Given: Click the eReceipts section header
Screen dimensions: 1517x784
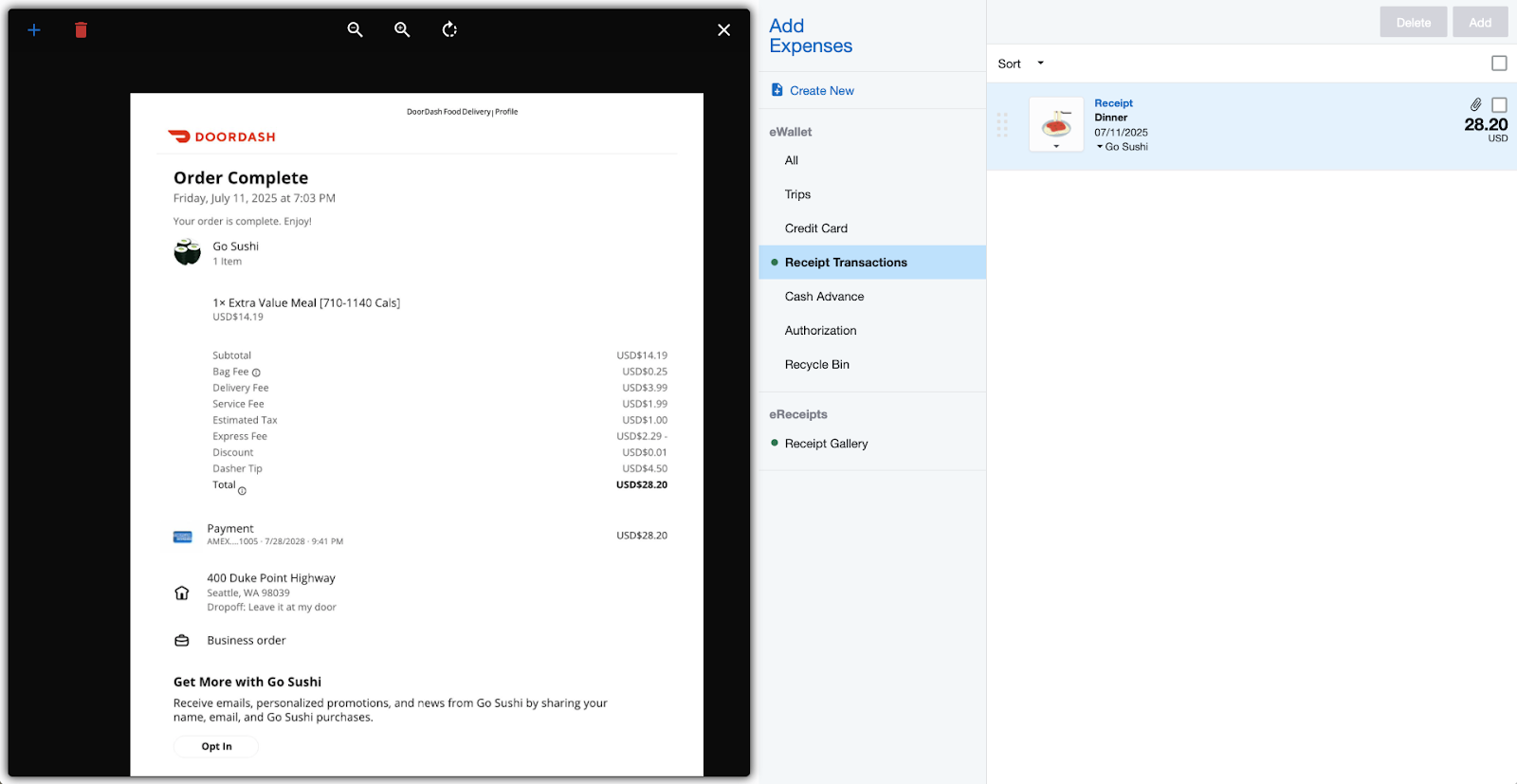Looking at the screenshot, I should point(798,414).
